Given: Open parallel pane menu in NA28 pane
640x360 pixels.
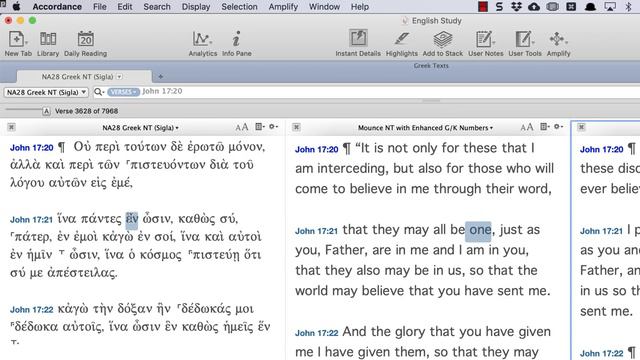Looking at the screenshot, I should (x=260, y=127).
